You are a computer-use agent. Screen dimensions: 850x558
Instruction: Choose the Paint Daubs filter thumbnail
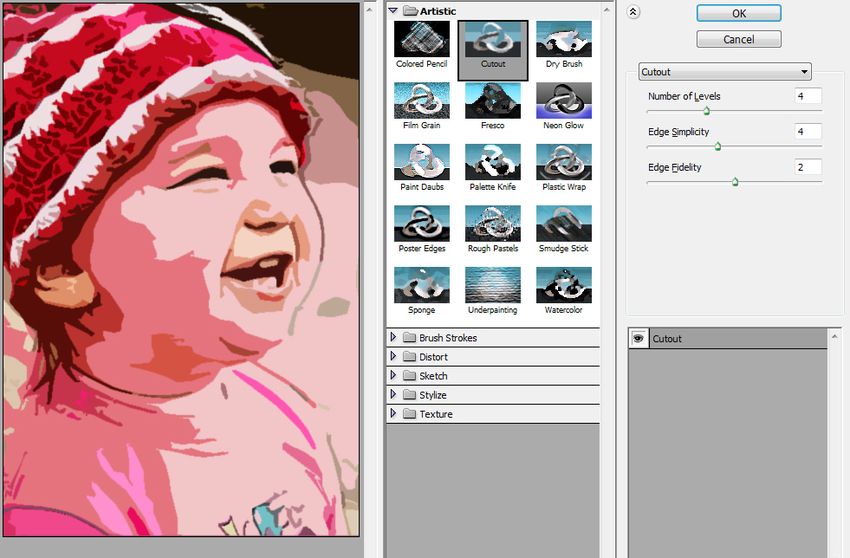(x=422, y=162)
